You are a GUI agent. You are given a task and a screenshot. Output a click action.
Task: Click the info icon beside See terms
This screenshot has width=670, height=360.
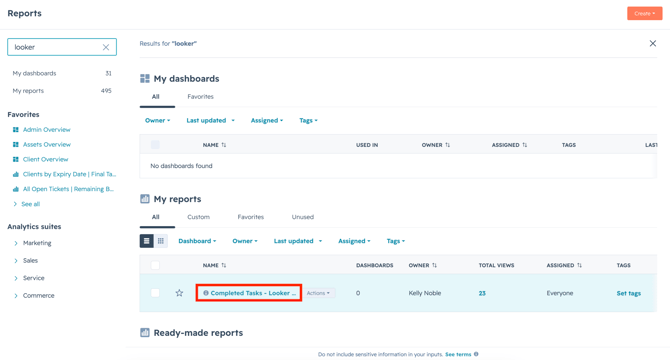point(476,354)
